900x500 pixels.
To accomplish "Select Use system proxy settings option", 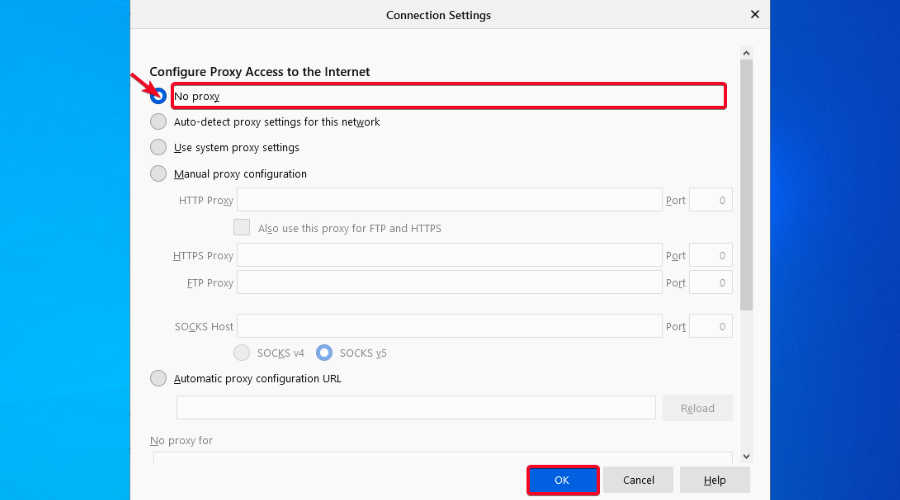I will 158,147.
